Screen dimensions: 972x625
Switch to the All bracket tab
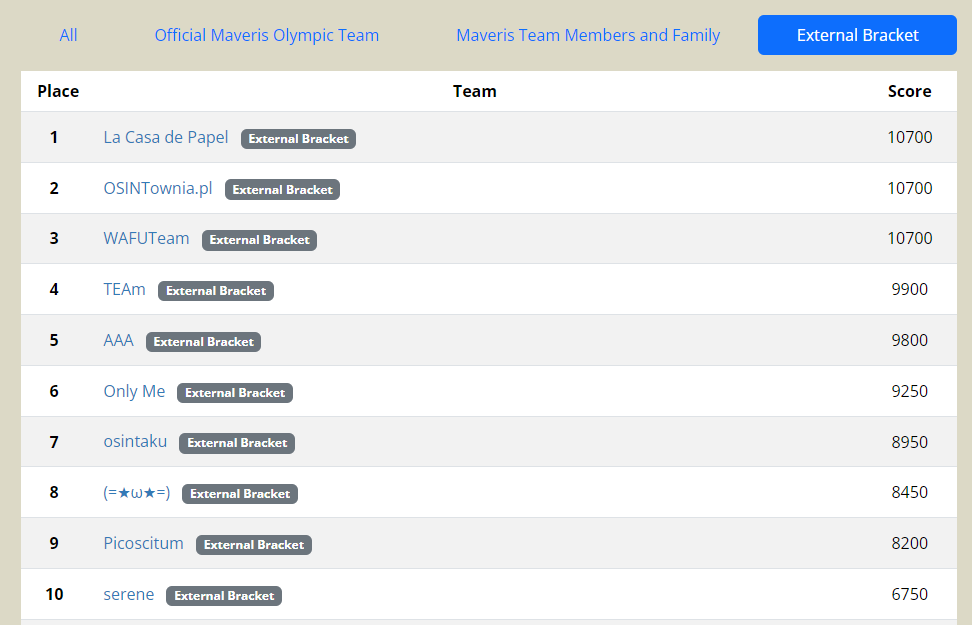pyautogui.click(x=68, y=35)
